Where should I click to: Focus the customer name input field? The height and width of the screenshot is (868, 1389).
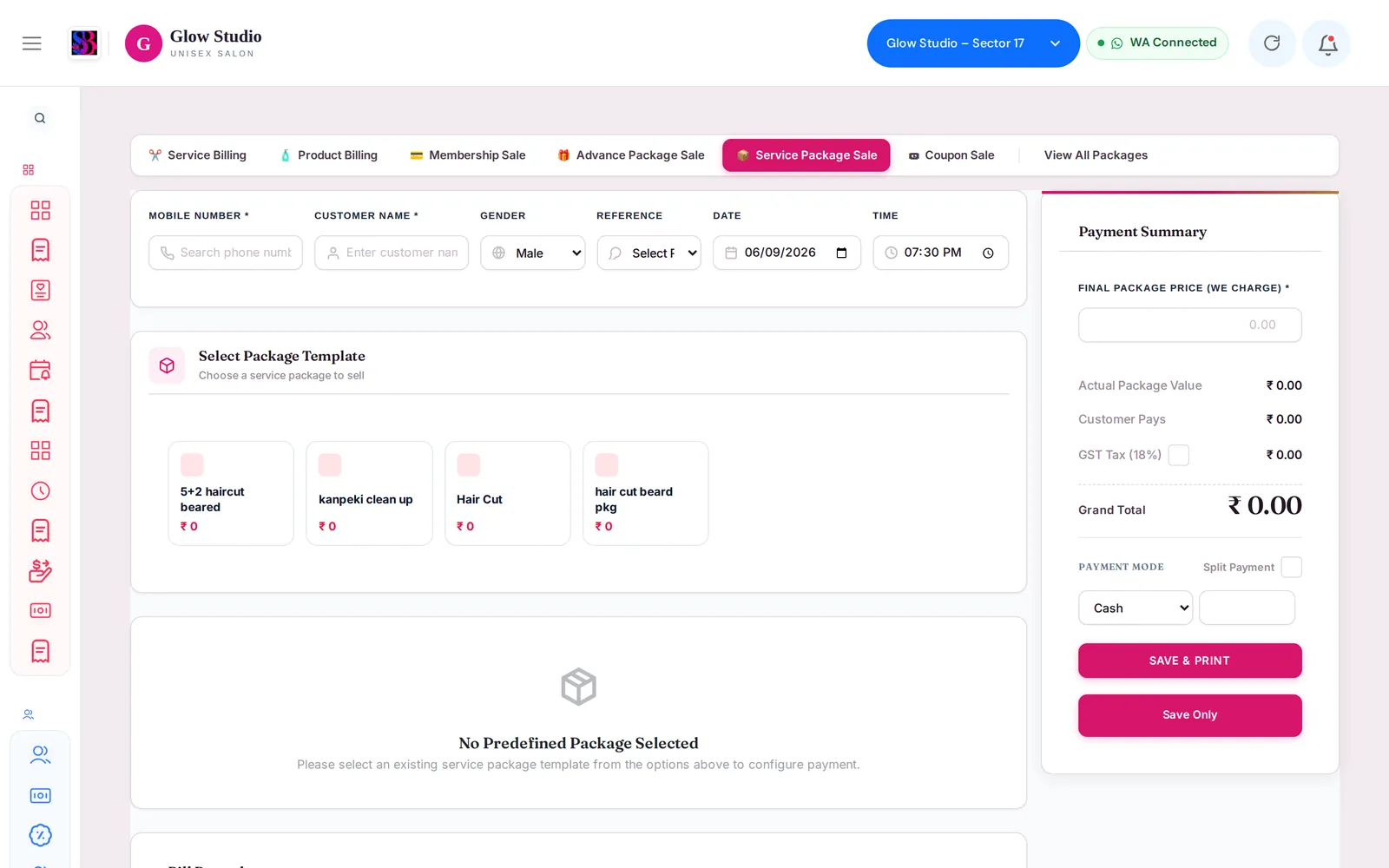[392, 253]
